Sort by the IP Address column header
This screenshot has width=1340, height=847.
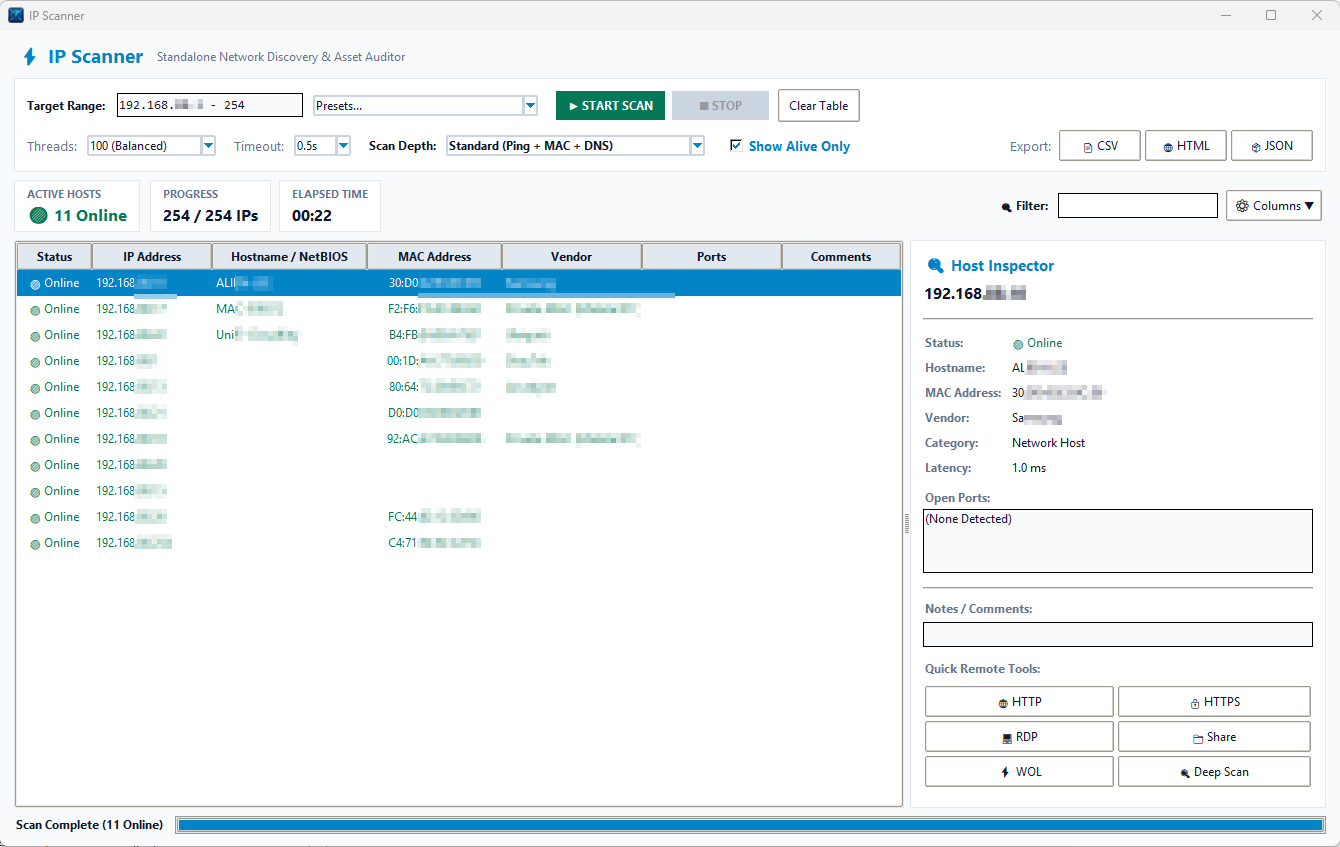coord(152,257)
